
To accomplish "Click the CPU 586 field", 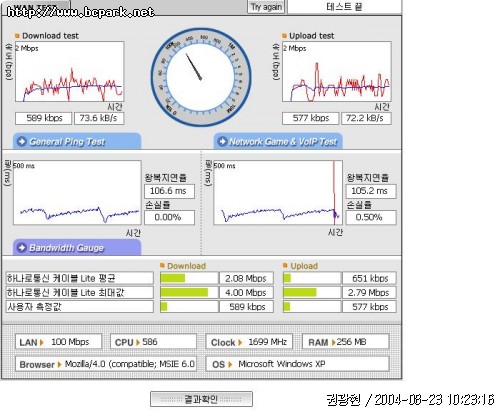I will (x=153, y=342).
